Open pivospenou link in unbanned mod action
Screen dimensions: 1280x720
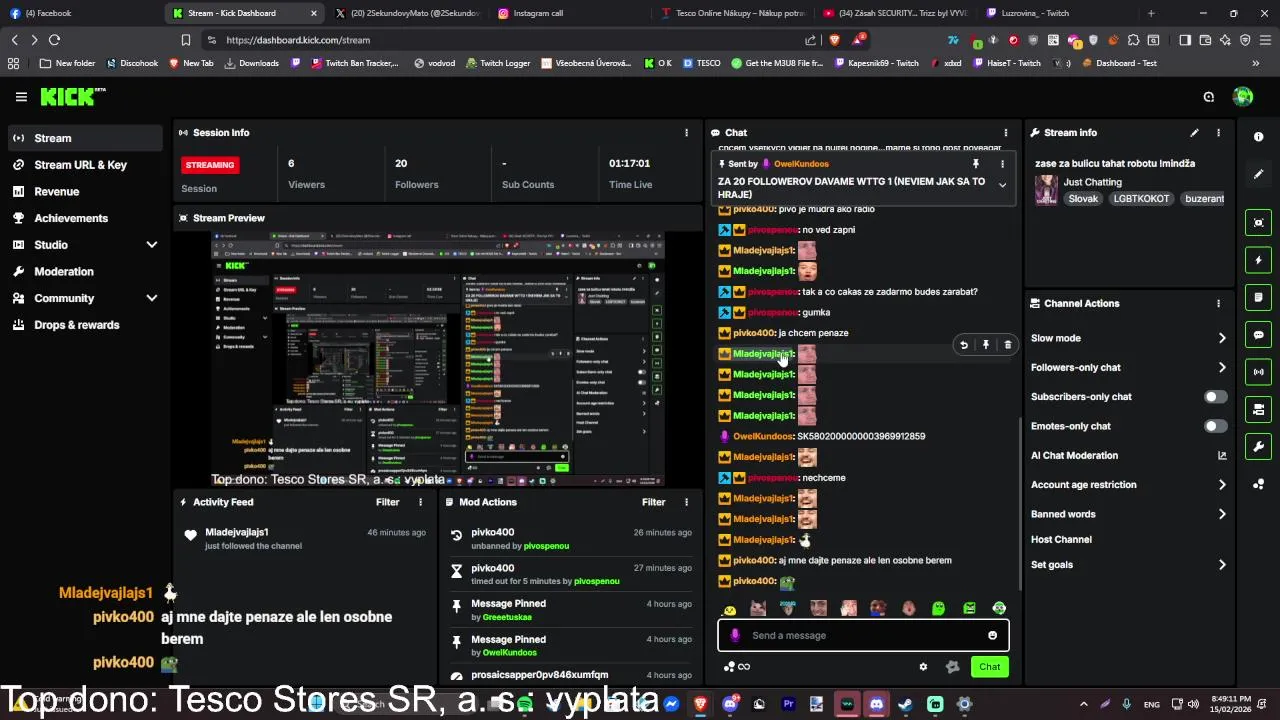[546, 546]
